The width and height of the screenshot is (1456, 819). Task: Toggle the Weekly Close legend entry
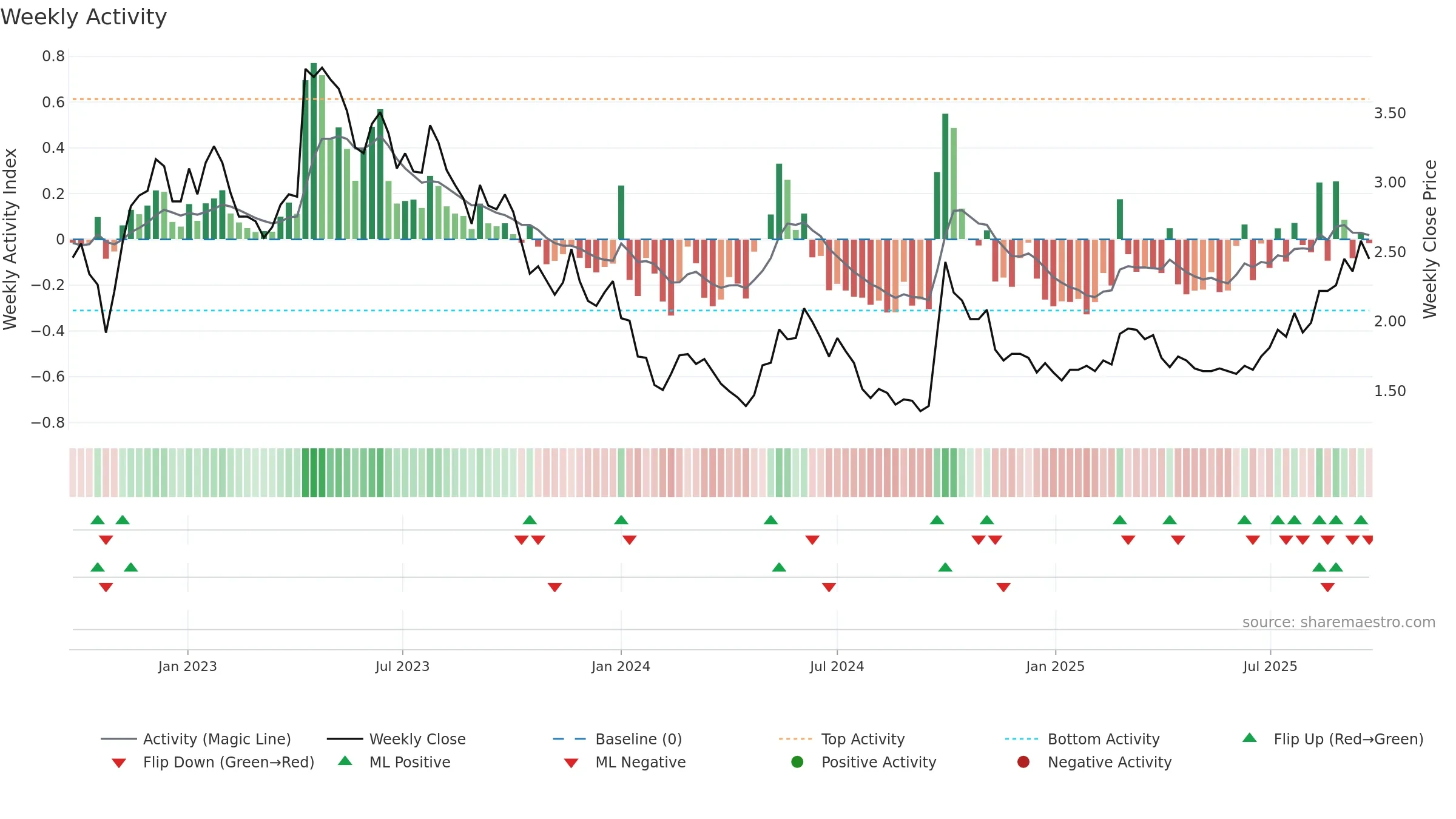[396, 739]
